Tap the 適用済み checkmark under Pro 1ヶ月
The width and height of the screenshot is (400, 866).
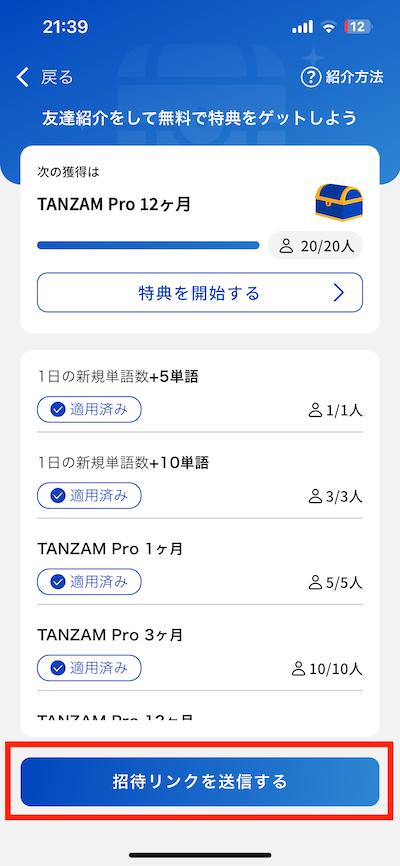tap(57, 582)
